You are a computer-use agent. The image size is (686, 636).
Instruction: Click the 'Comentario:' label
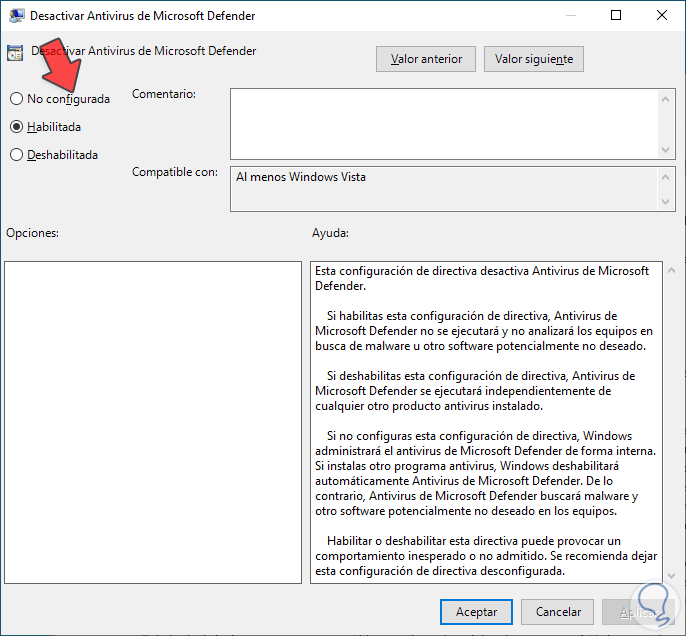[164, 94]
